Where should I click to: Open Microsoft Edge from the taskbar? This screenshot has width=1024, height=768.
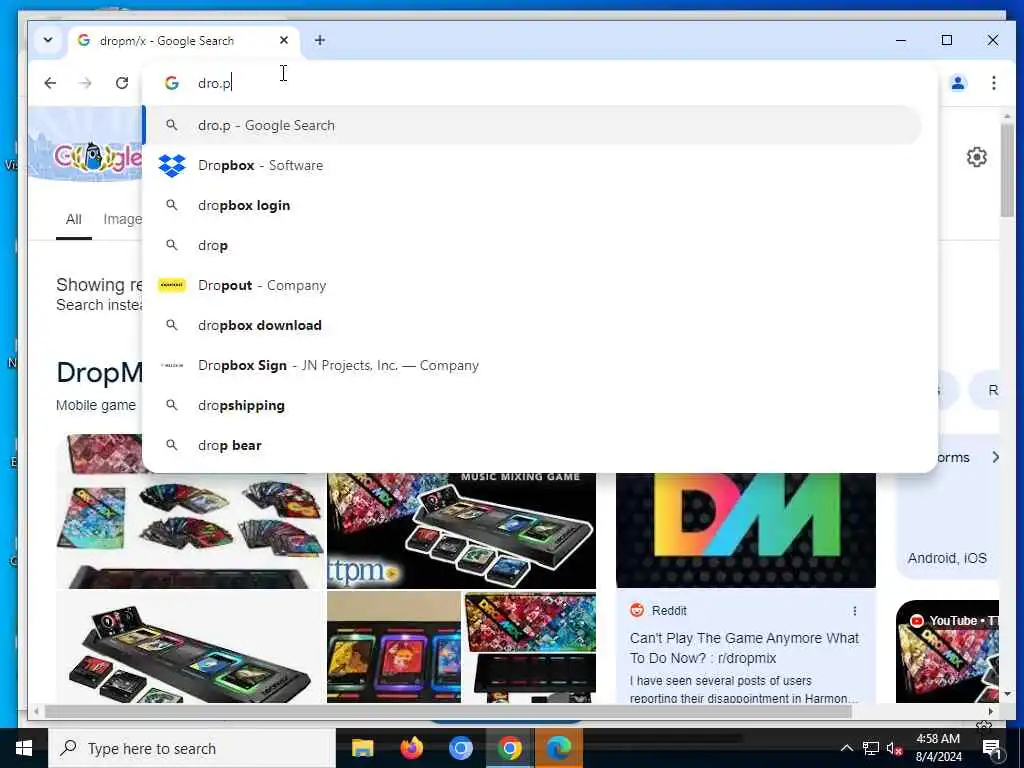[x=558, y=748]
